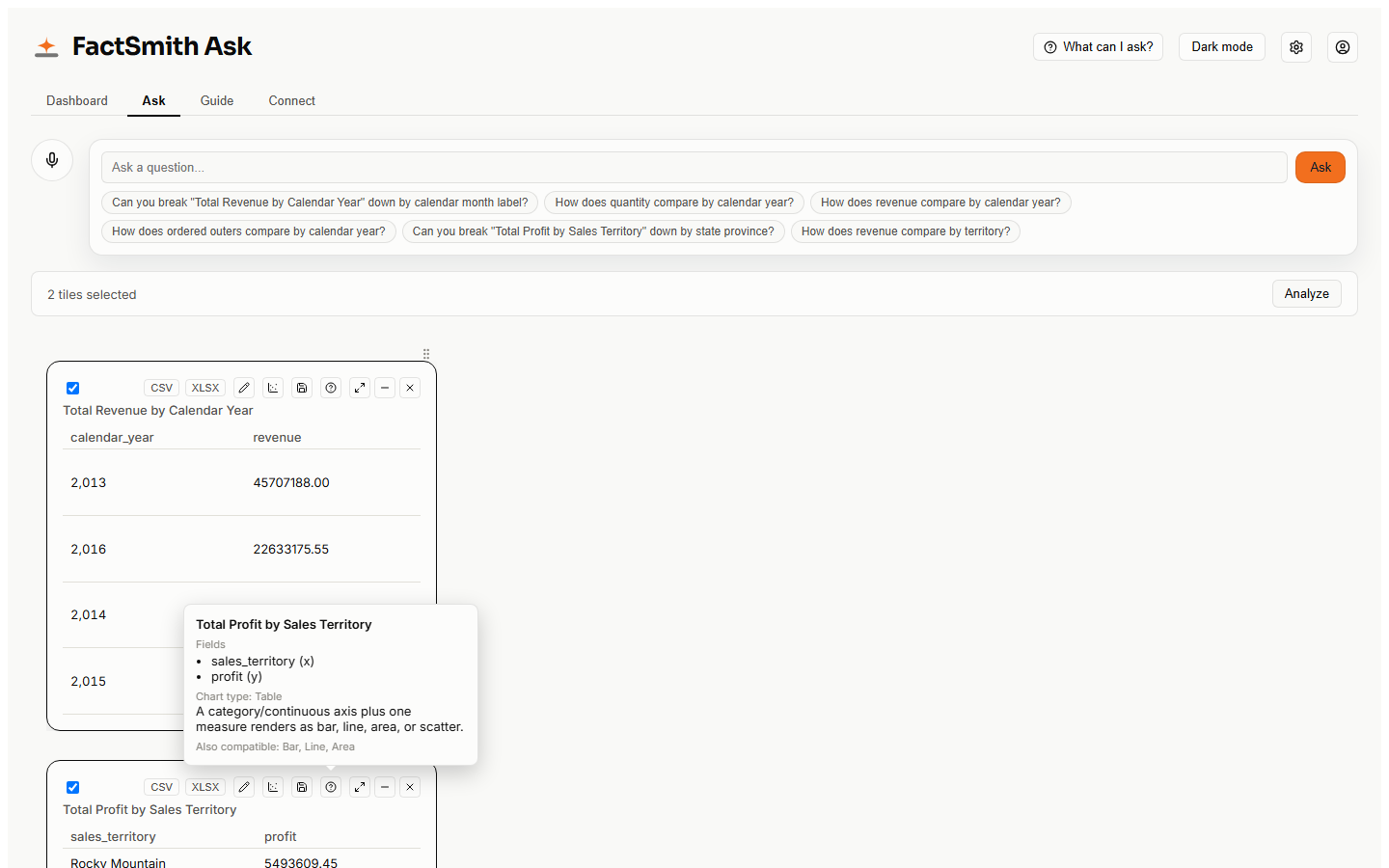Focus the 'Ask a question...' input field
Screen dimensions: 1389x868
pos(694,167)
